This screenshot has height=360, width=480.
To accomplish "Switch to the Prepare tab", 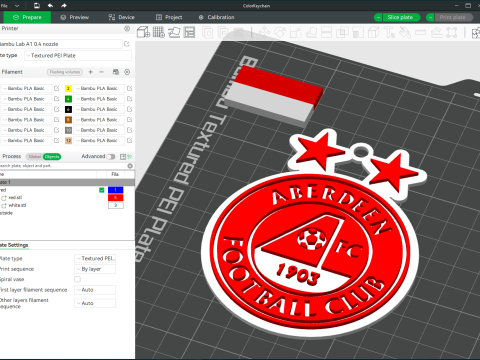I will pos(27,17).
